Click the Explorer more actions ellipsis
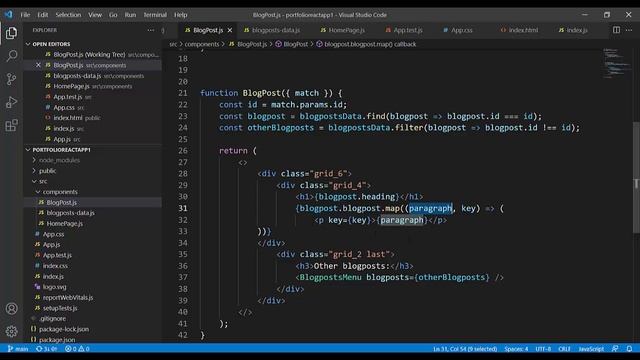The image size is (640, 360). (151, 30)
